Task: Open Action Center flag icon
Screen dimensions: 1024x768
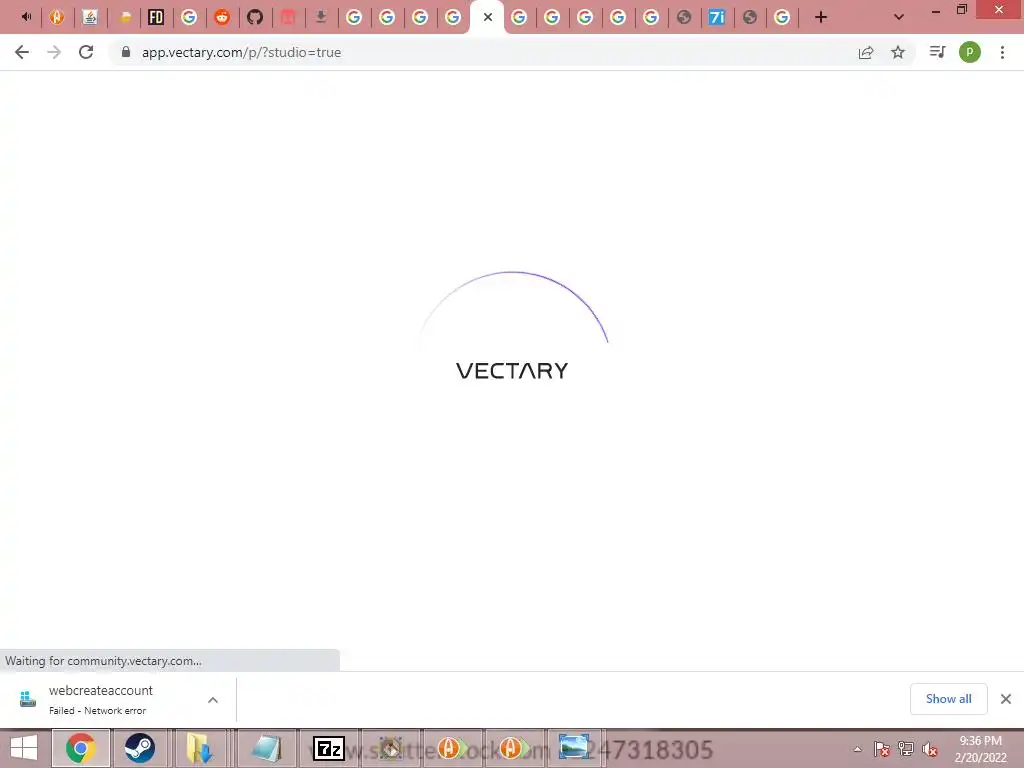Action: [882, 749]
